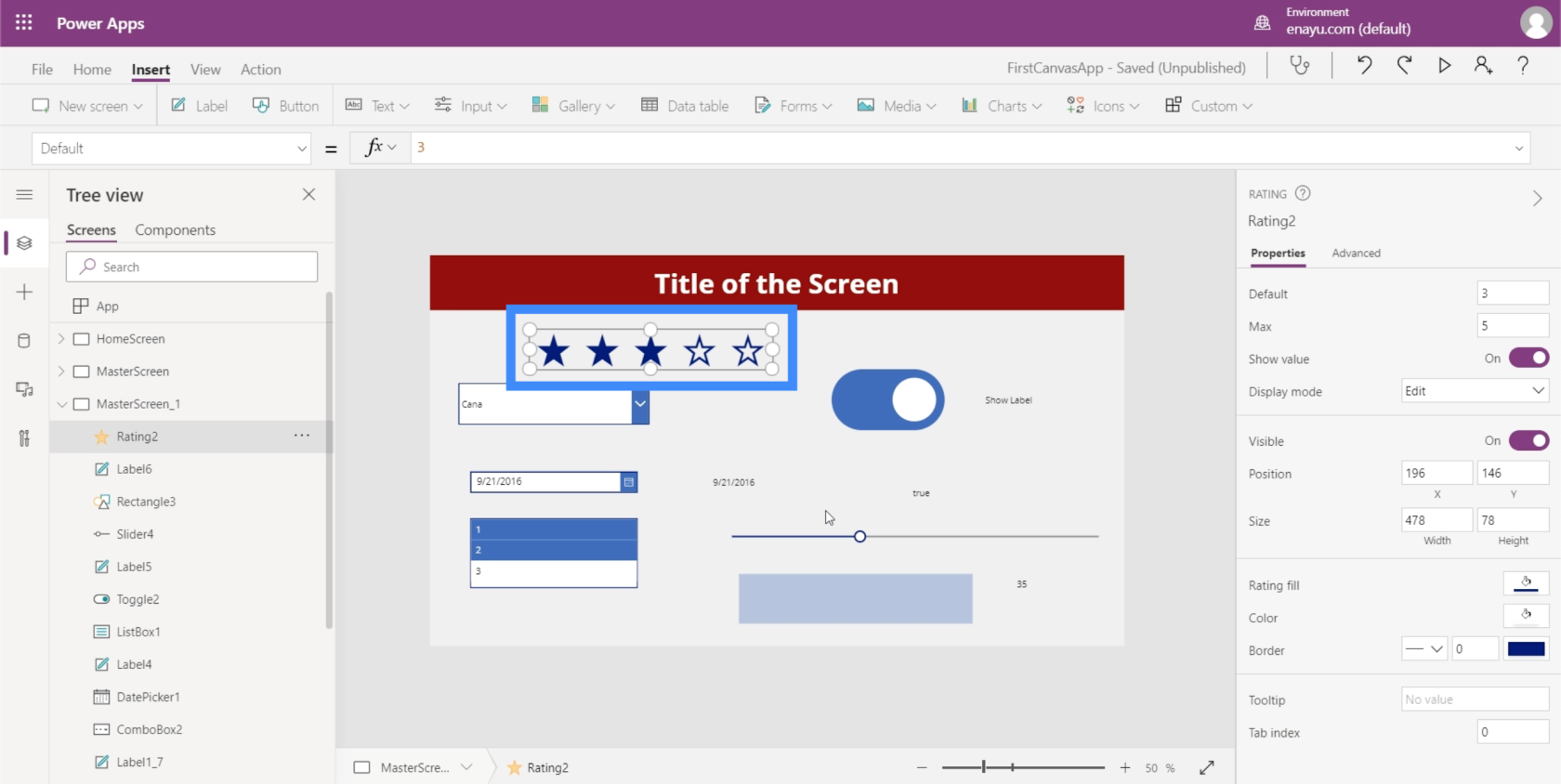Open the Display mode dropdown
Viewport: 1561px width, 784px height.
click(1475, 391)
